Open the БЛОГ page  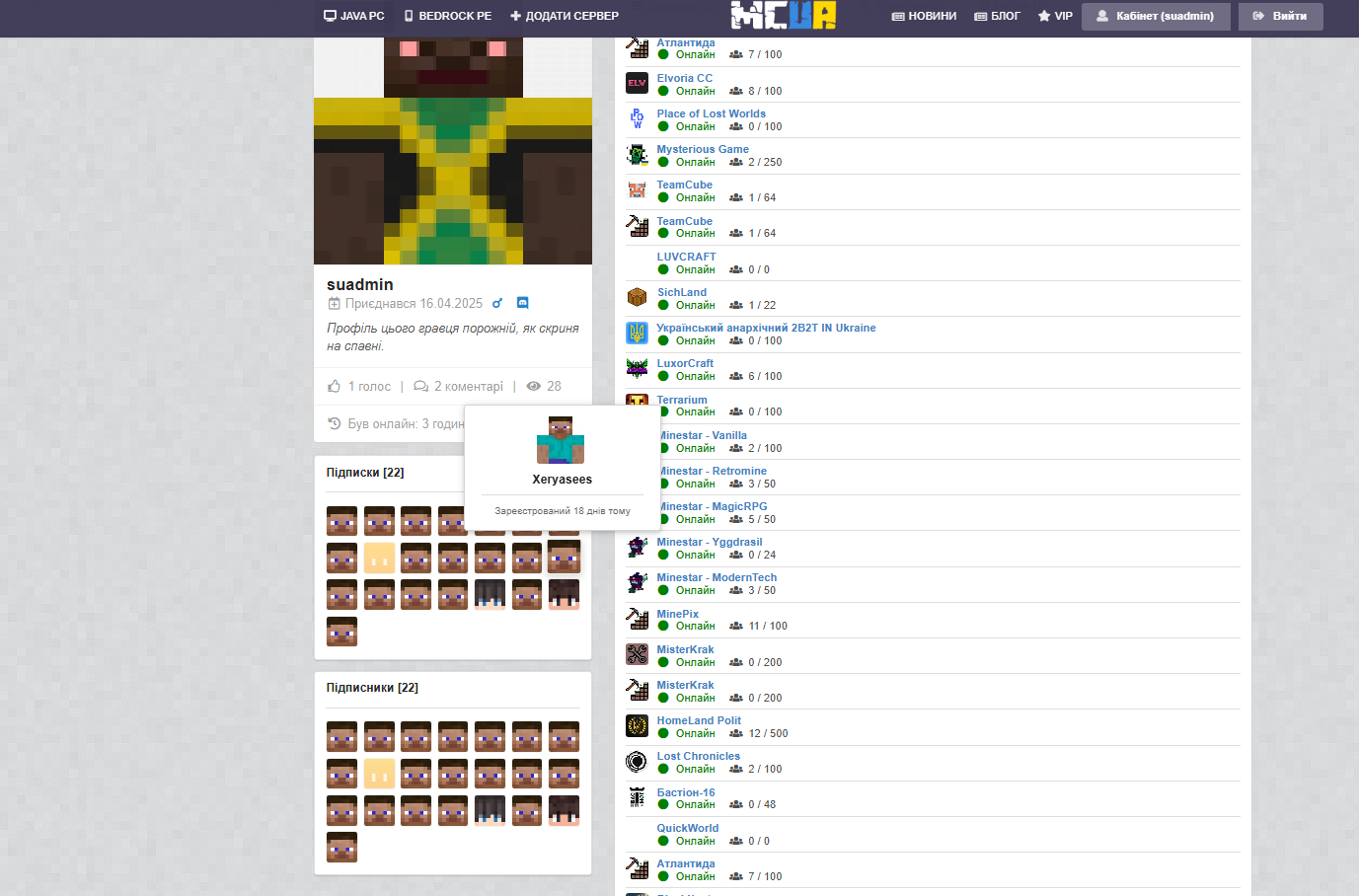point(997,16)
